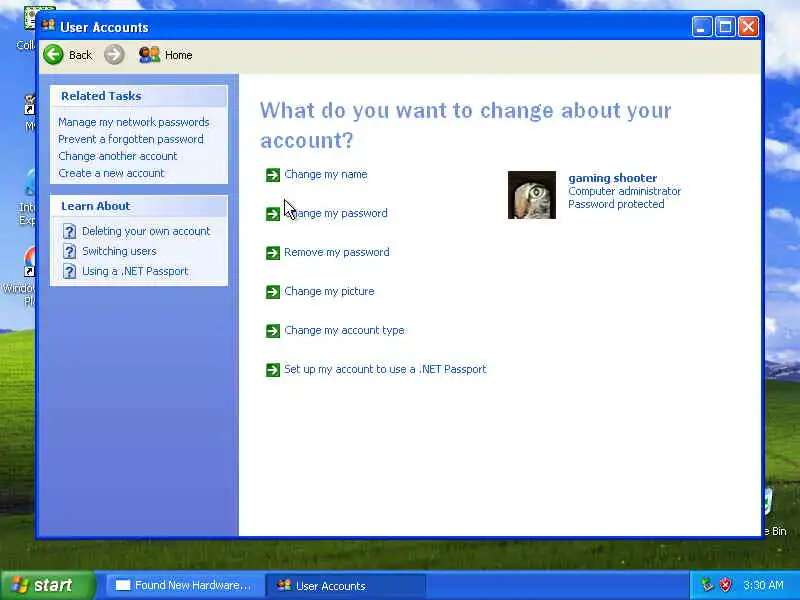Click help icon for Switching users

[x=69, y=251]
